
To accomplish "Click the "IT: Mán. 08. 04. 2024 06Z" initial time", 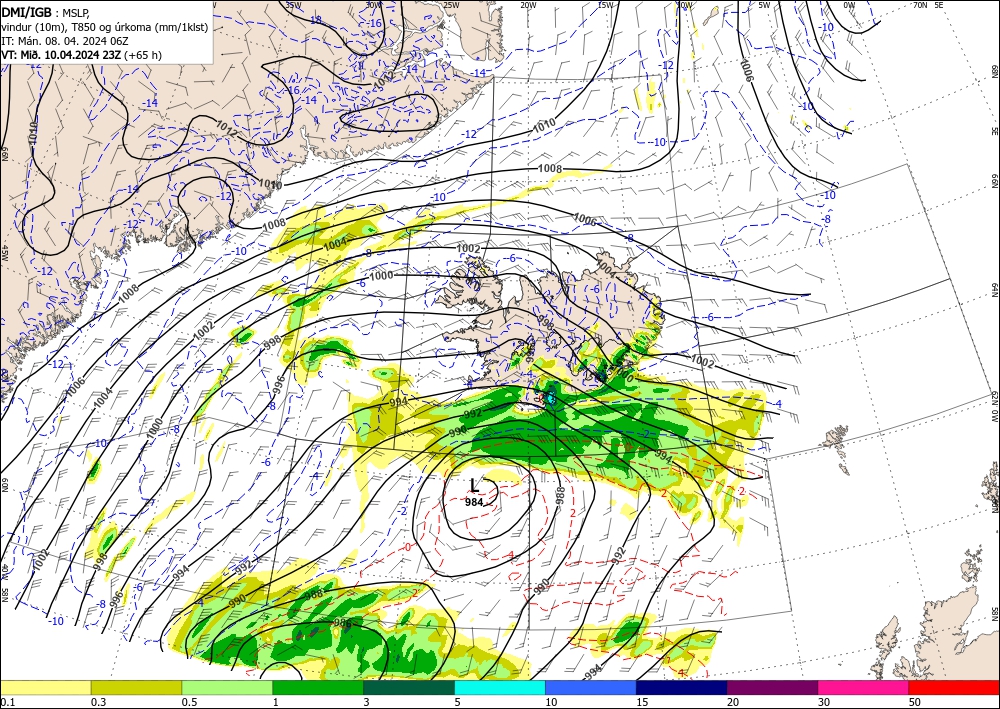I will [64, 41].
